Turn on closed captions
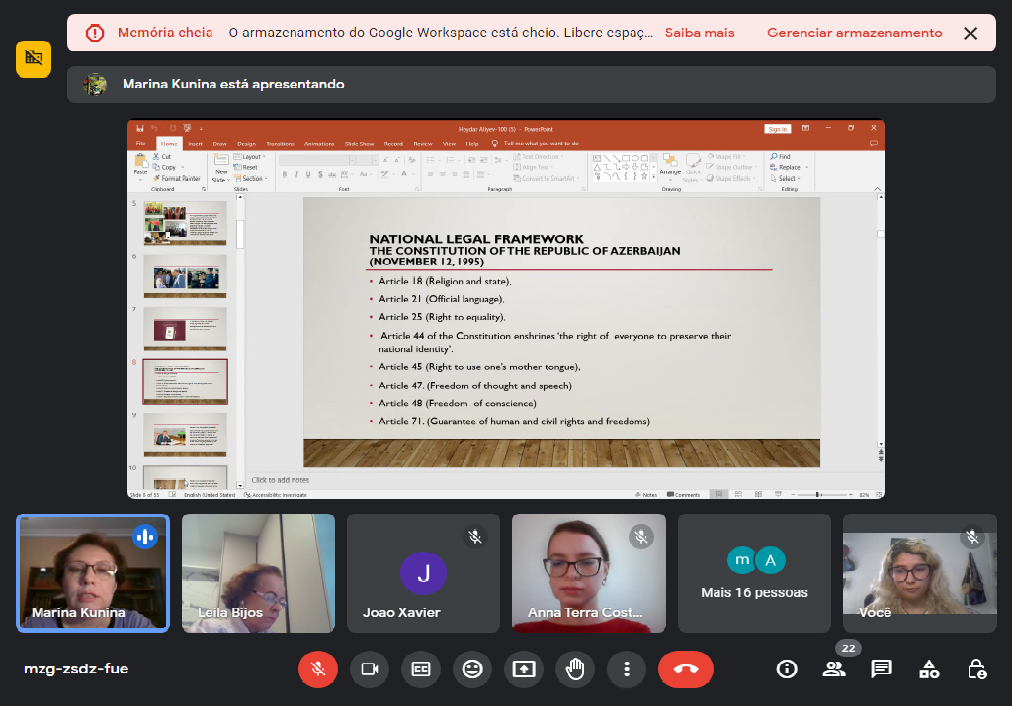 [421, 669]
